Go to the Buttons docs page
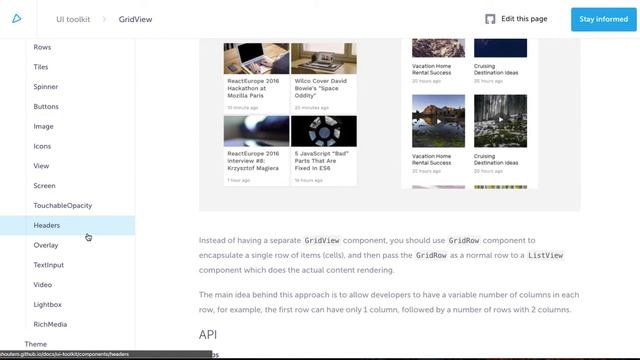 46,107
